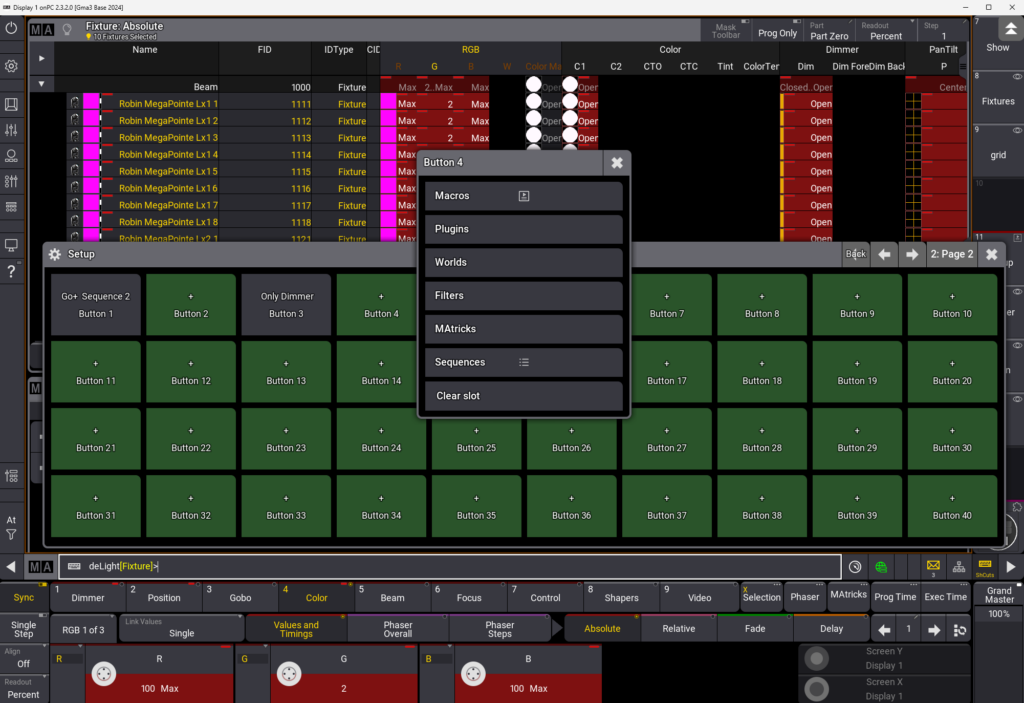The image size is (1024, 703).
Task: Click the help question mark icon
Action: coord(11,272)
